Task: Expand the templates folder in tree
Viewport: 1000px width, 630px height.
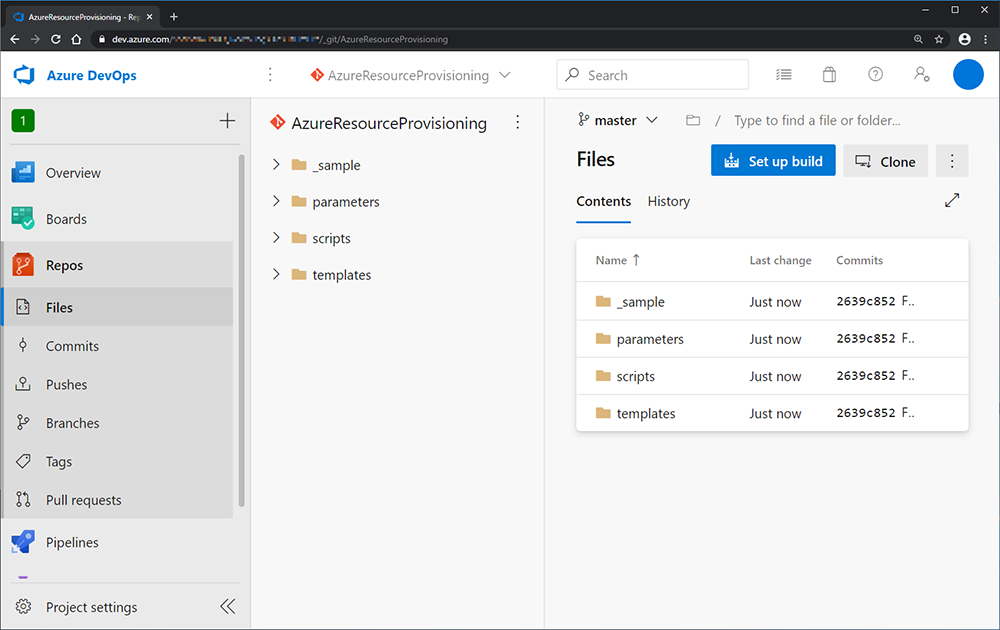Action: (276, 274)
